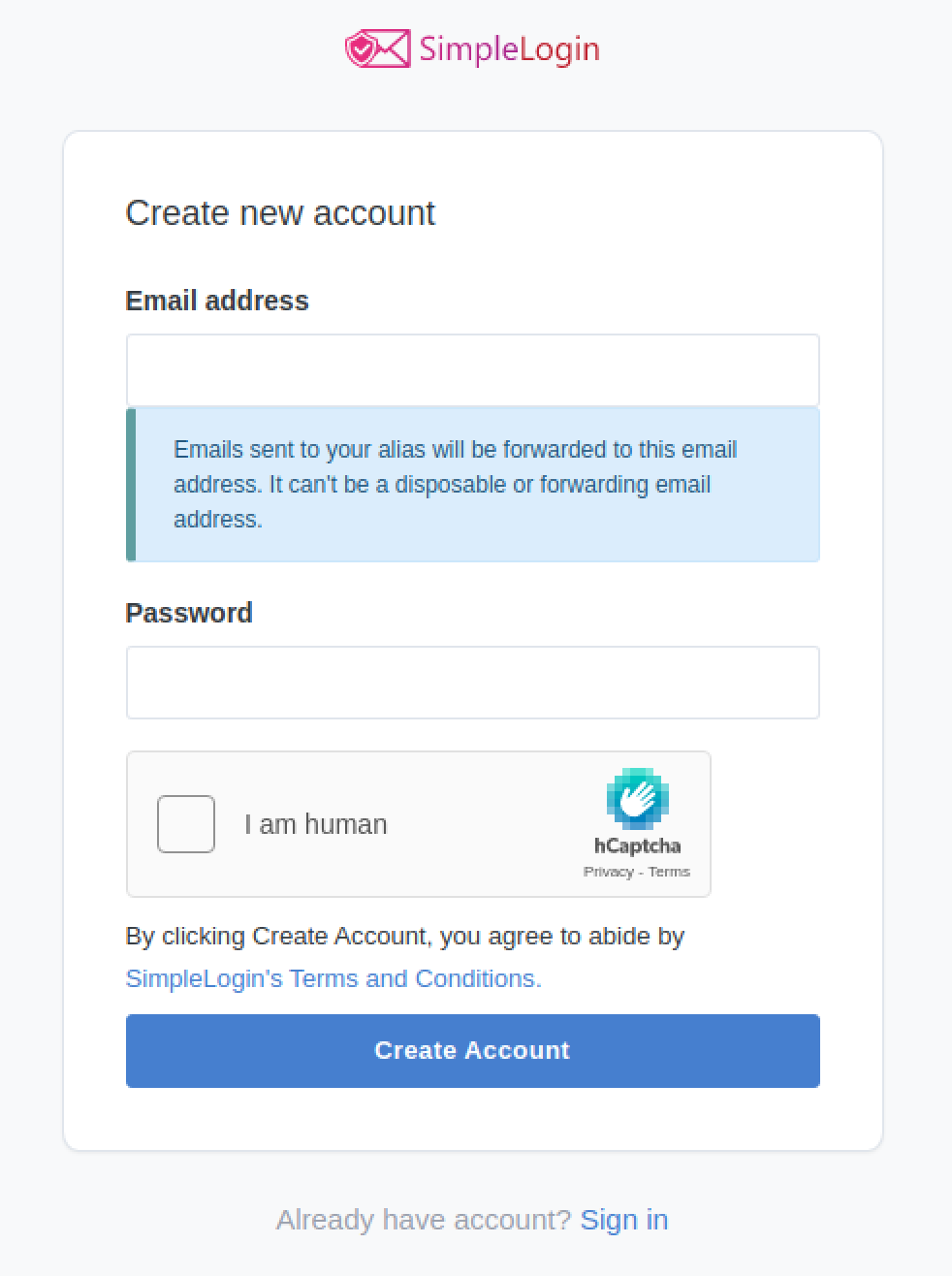Open hCaptcha's Privacy policy

point(608,871)
